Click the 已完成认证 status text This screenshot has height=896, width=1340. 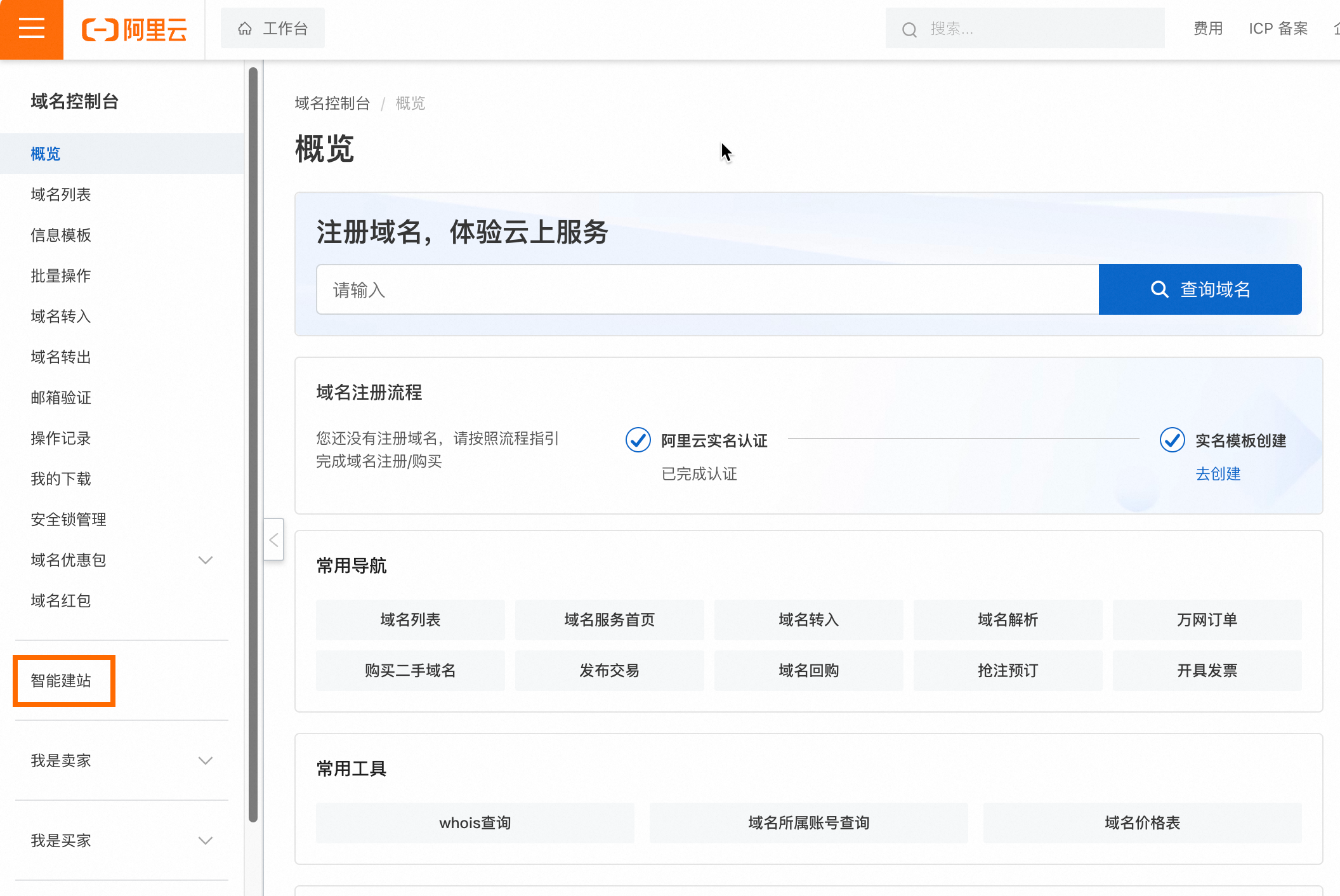pyautogui.click(x=699, y=474)
